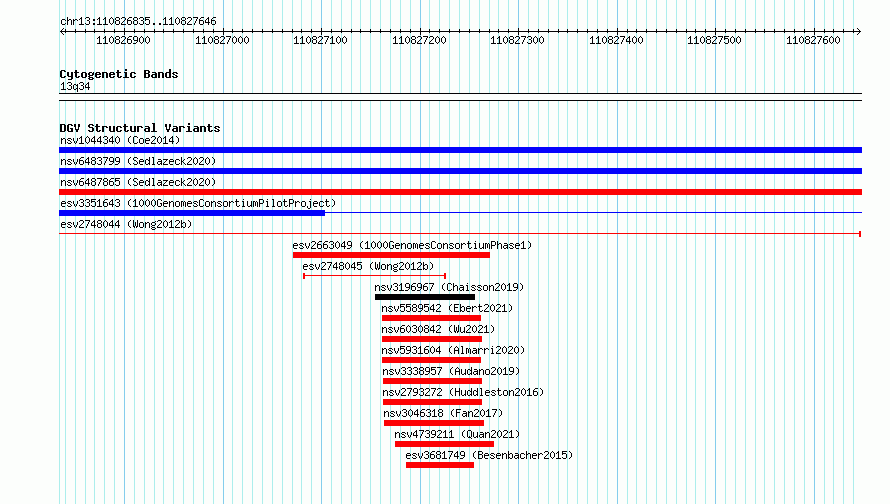Click ruler position 110826900
Viewport: 890px width, 504px height.
pyautogui.click(x=123, y=40)
